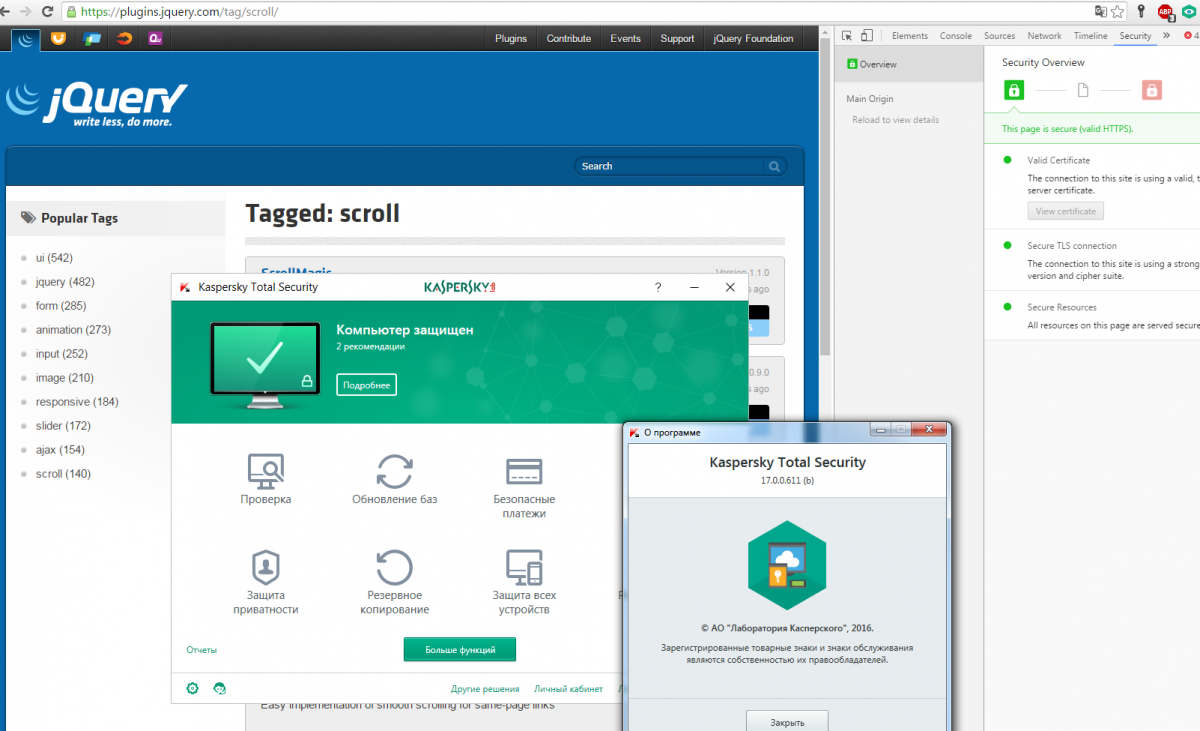This screenshot has height=731, width=1200.
Task: Open the Plugins menu on jQuery site
Action: pos(511,39)
